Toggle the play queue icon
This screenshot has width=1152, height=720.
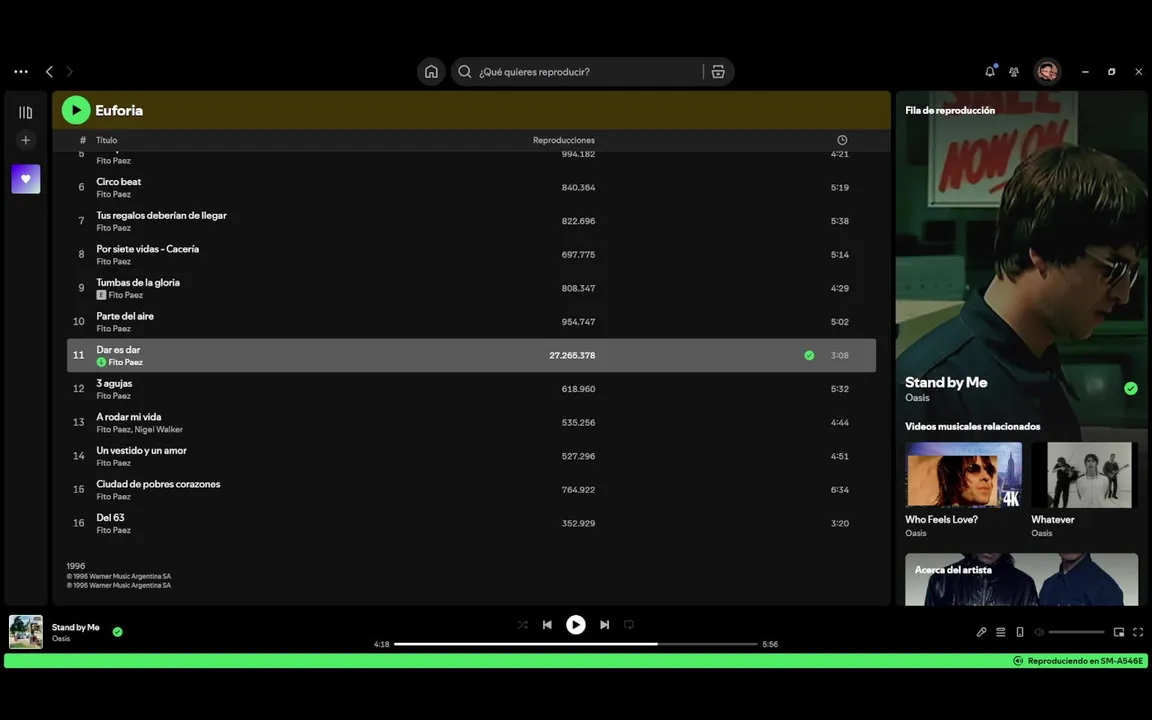[x=1001, y=632]
